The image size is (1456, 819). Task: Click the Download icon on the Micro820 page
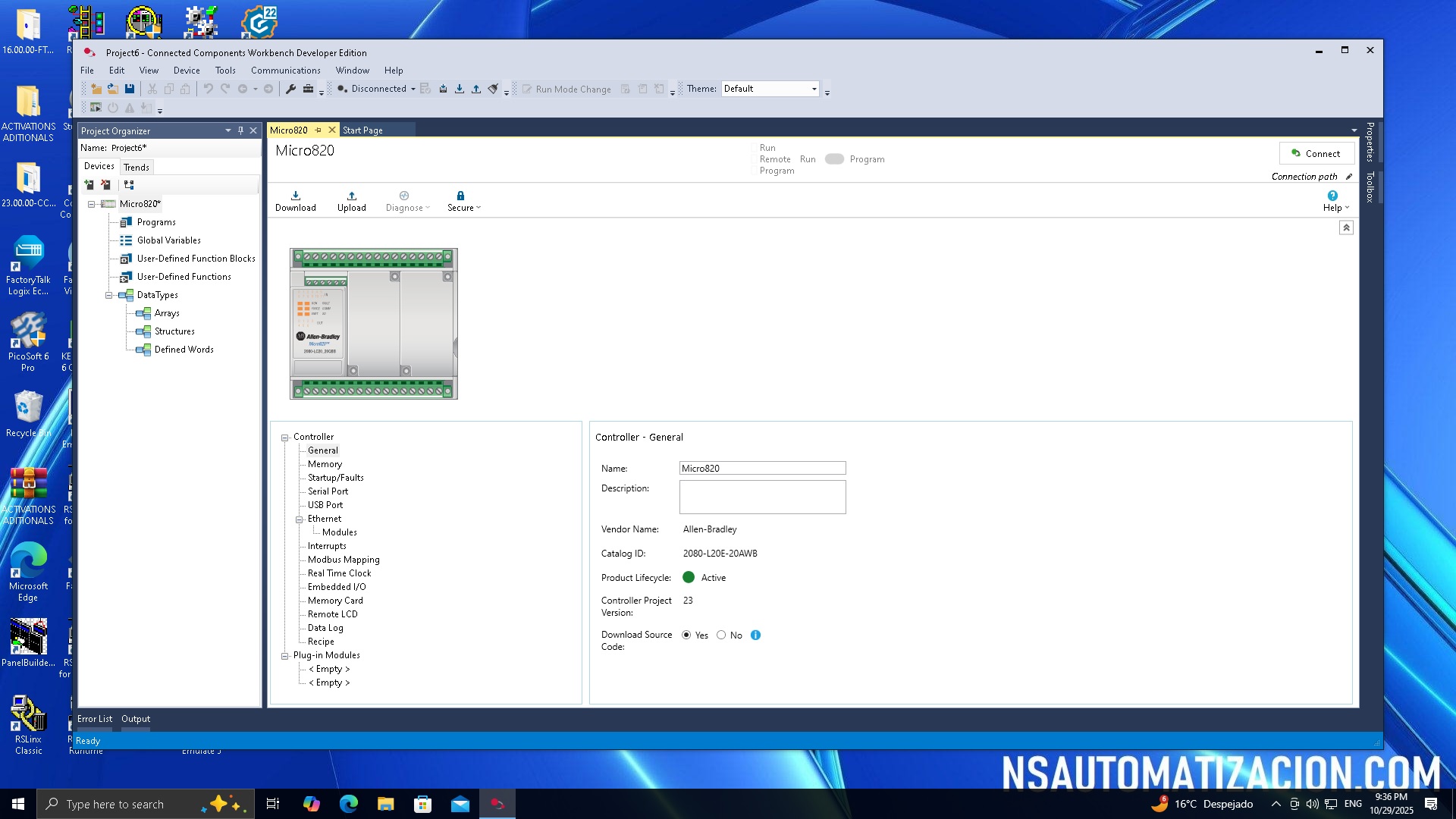click(x=296, y=199)
